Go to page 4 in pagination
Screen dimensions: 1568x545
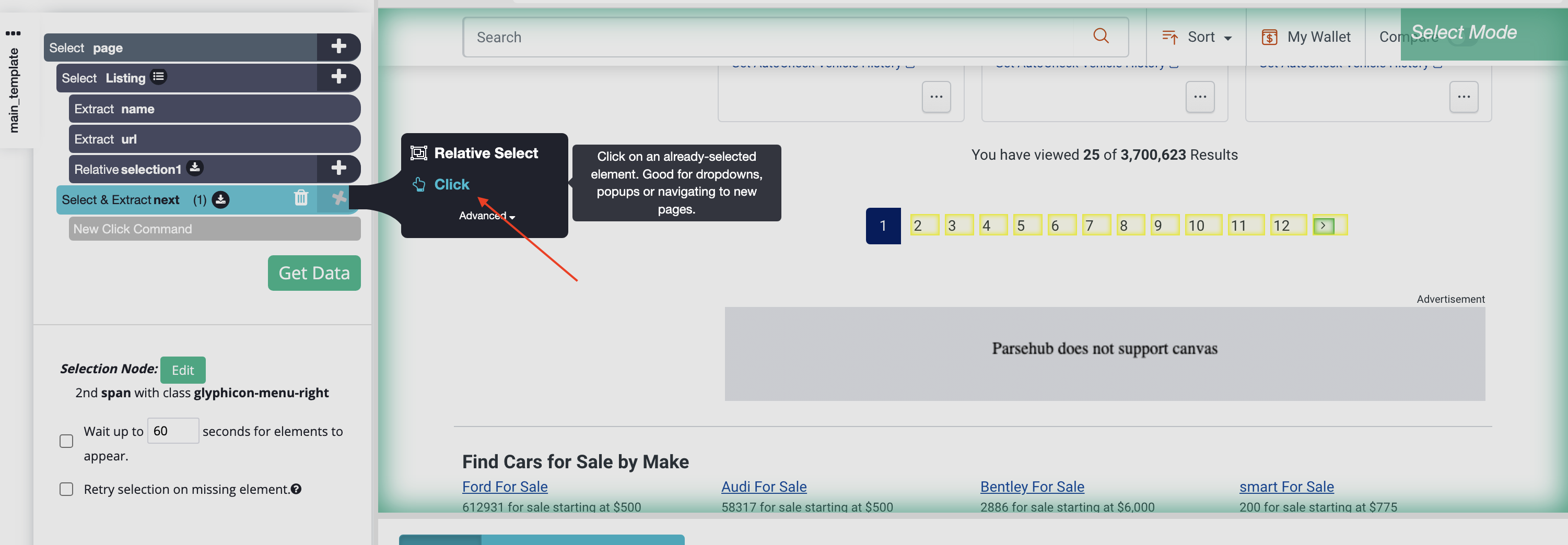[x=993, y=226]
